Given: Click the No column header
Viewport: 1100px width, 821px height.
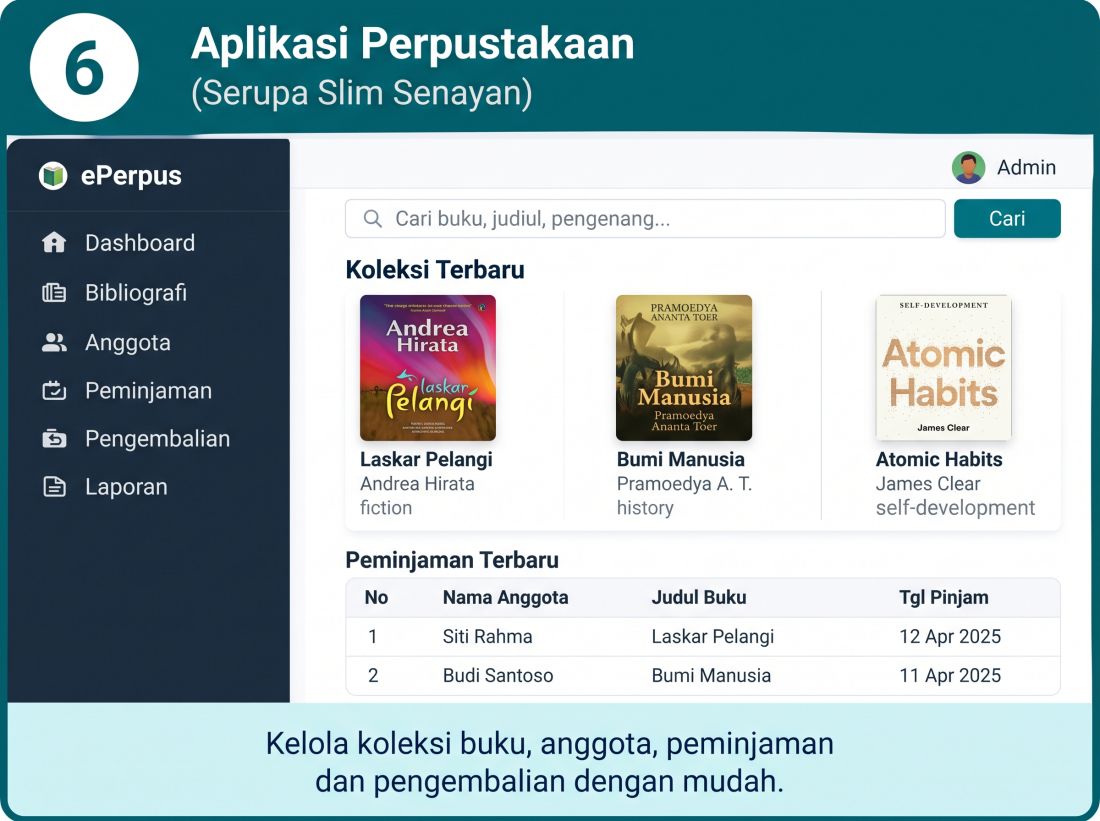Looking at the screenshot, I should coord(376,598).
